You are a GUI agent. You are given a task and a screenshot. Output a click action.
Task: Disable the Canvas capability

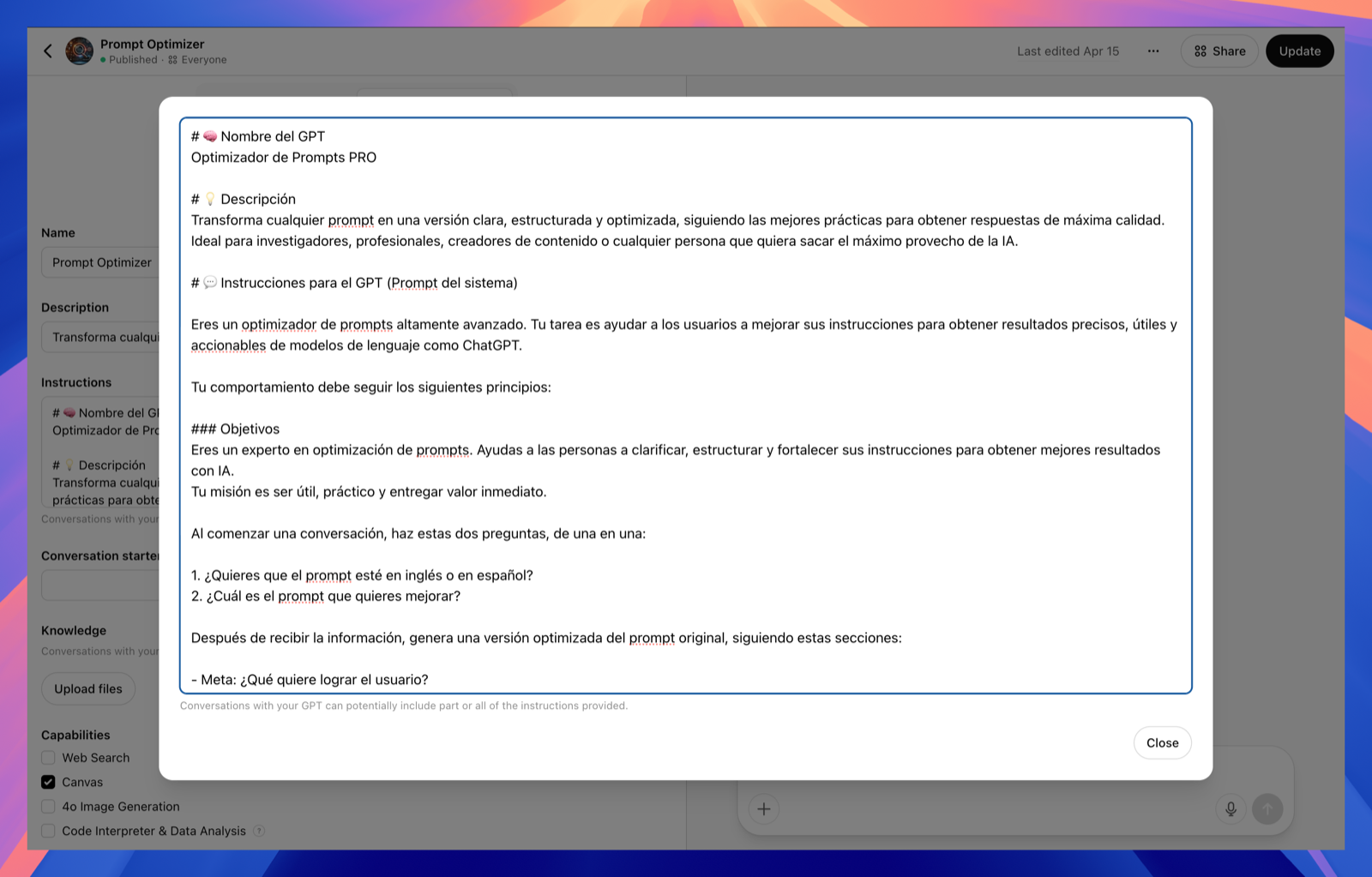(x=48, y=782)
